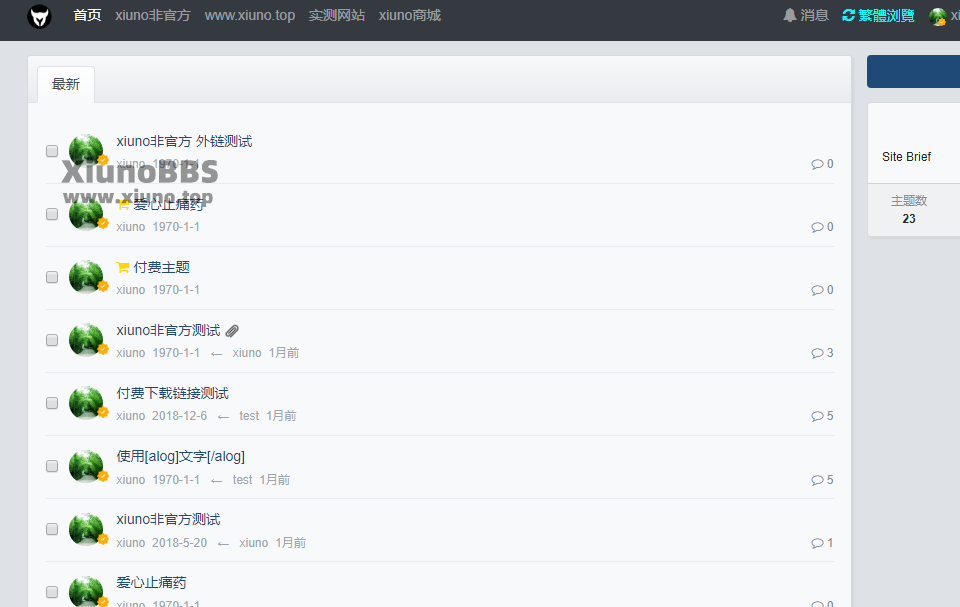
Task: Click author avatar of xiuno非官方测试 attachment thread
Action: point(86,340)
